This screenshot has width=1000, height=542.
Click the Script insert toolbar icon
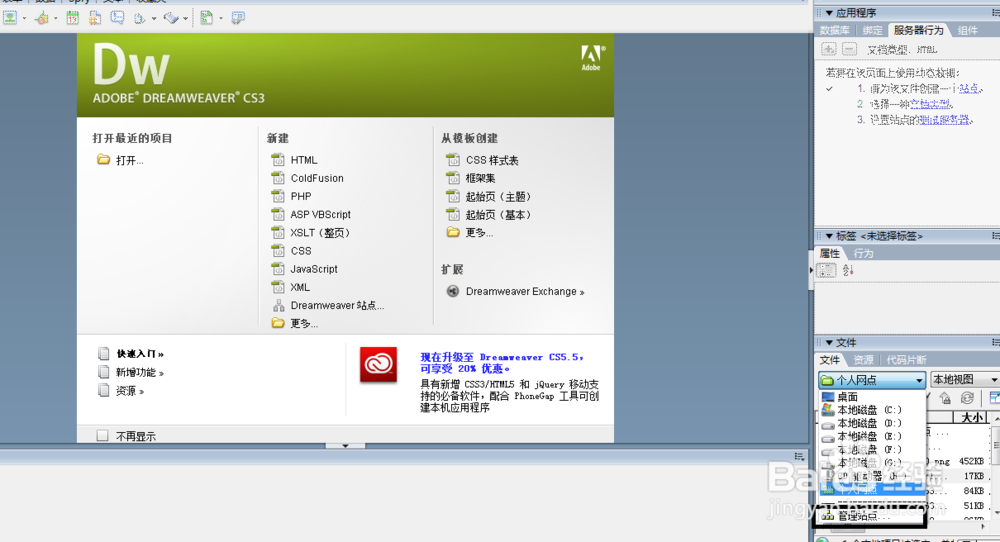170,18
